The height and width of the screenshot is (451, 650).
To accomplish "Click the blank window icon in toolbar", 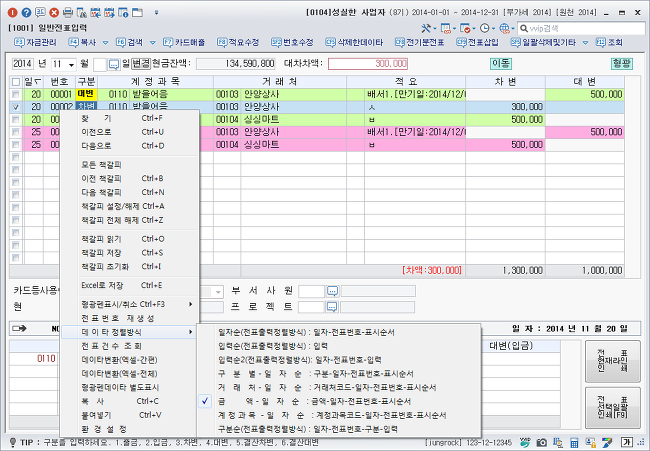I will 137,13.
